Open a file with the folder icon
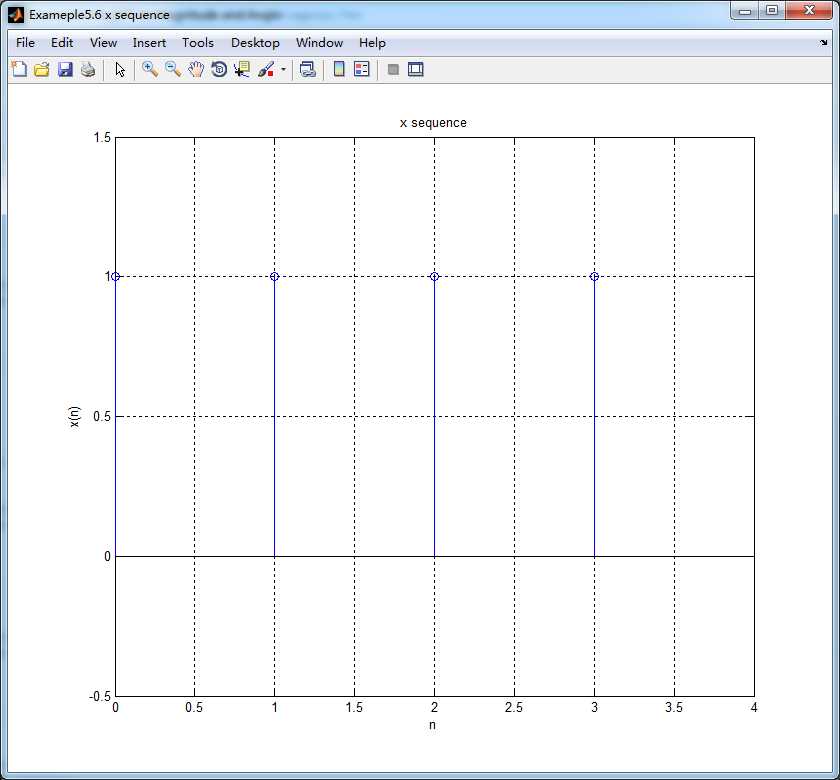 point(42,70)
